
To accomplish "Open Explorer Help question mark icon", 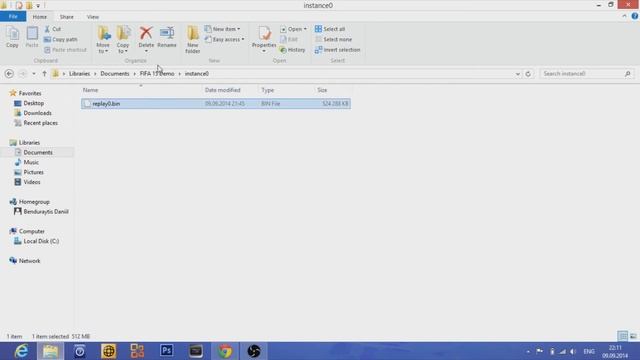I will point(635,16).
